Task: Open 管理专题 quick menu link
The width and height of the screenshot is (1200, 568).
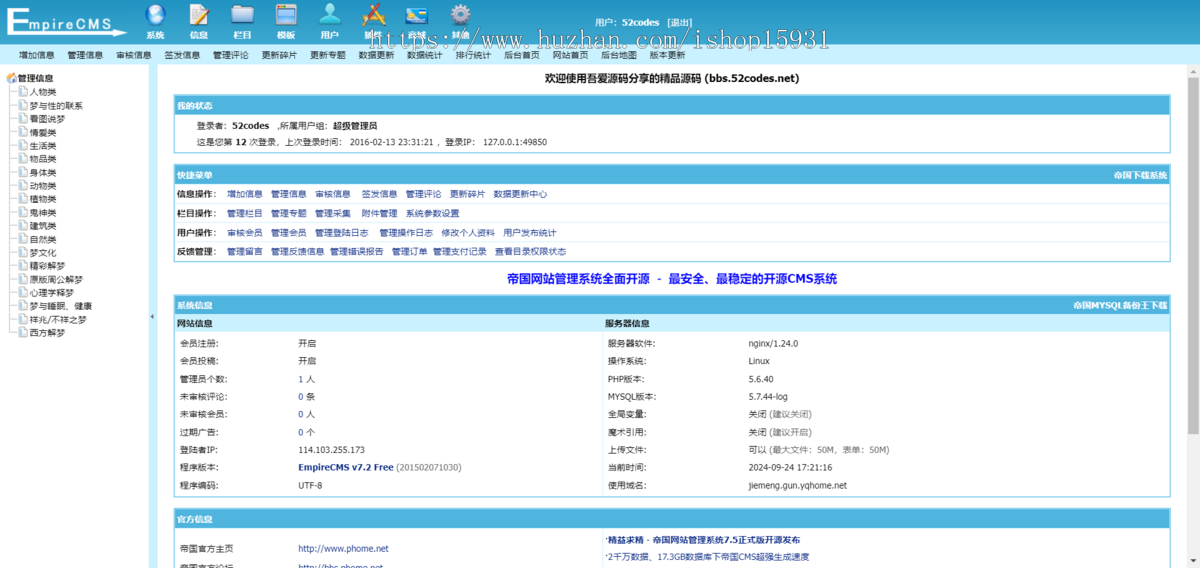Action: tap(289, 213)
